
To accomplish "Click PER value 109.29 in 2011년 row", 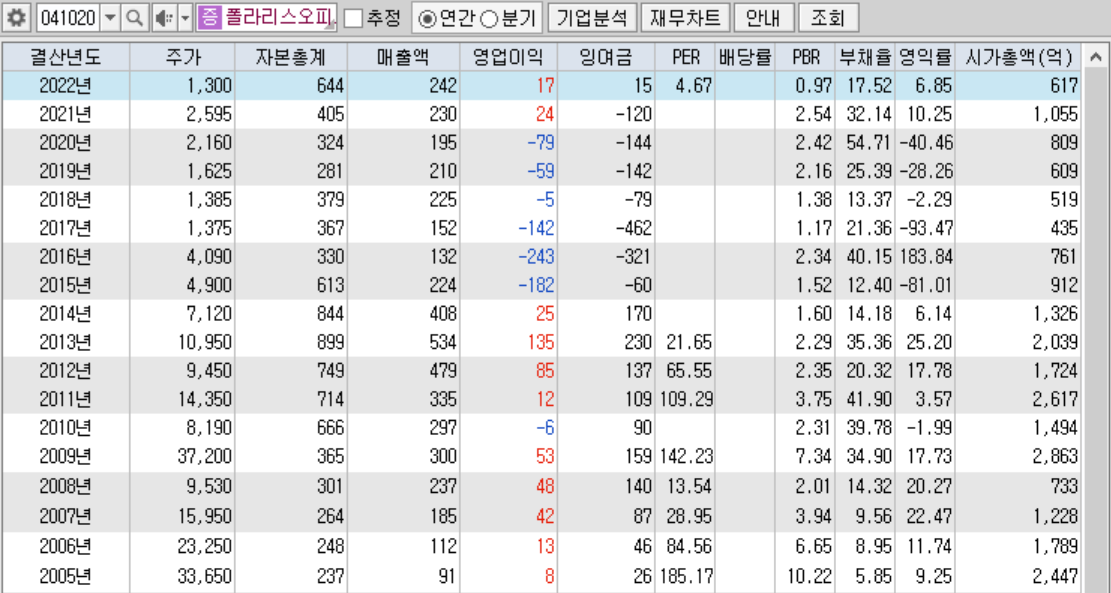I will coord(687,399).
